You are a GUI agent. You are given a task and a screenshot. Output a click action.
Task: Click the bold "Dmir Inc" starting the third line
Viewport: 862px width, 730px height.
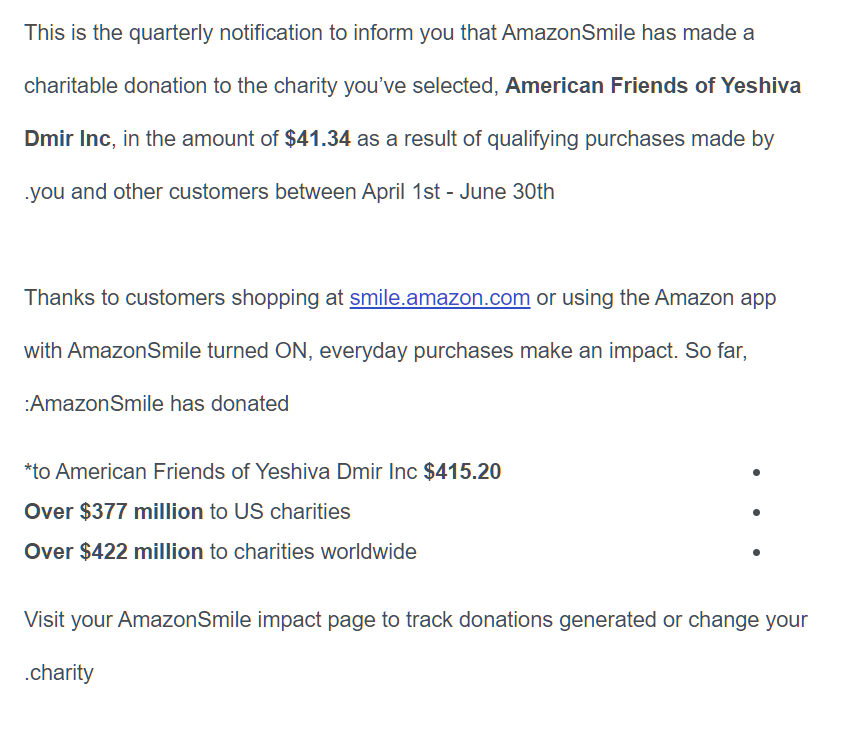67,139
